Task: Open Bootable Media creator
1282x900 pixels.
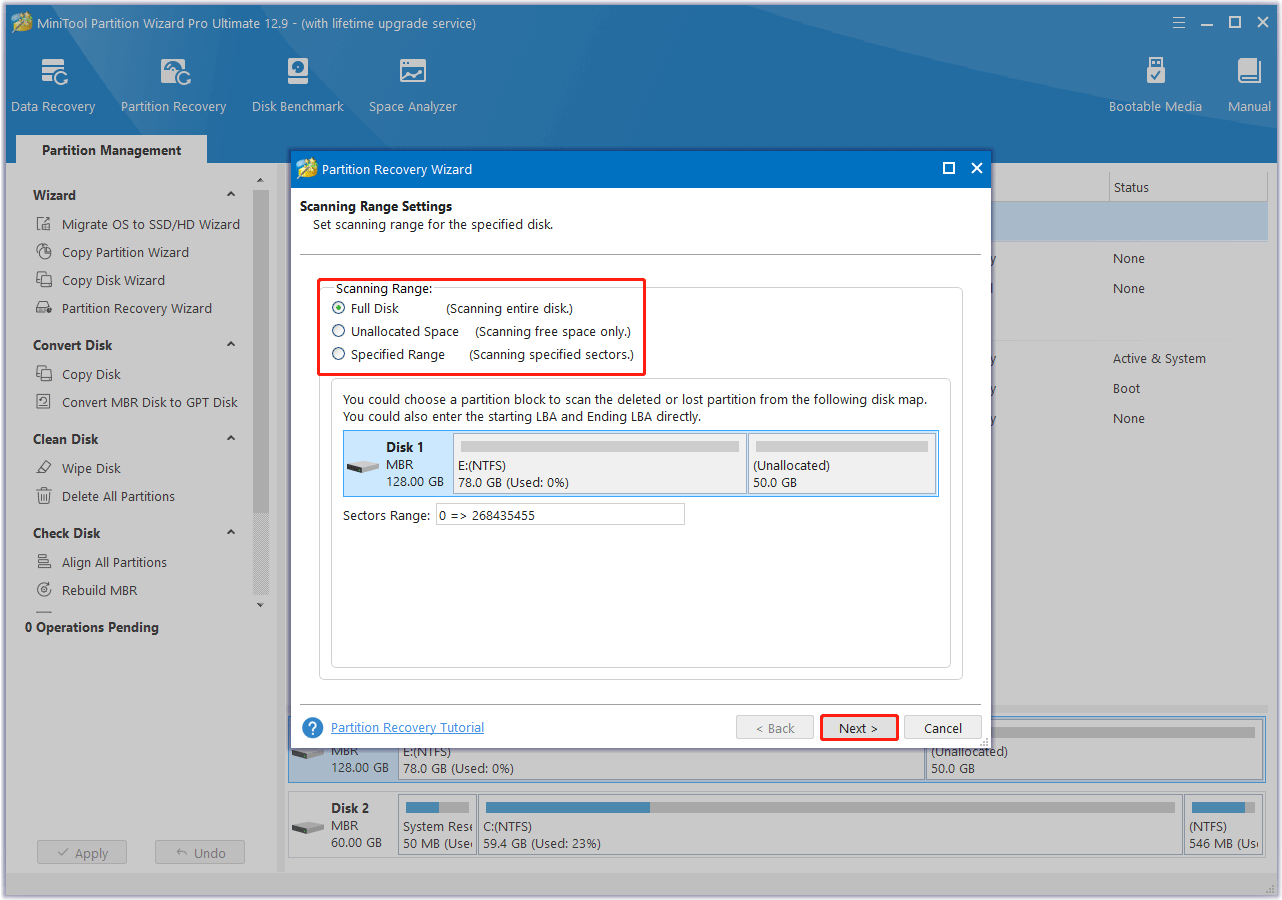Action: 1155,85
